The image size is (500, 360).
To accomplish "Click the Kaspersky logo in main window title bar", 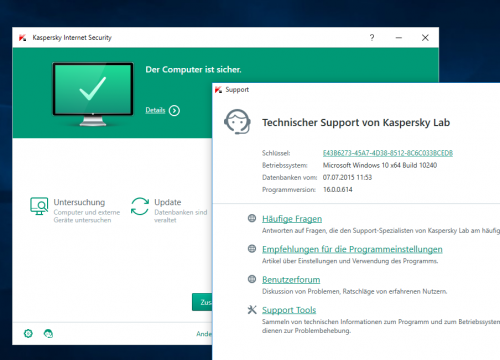I will pos(22,38).
